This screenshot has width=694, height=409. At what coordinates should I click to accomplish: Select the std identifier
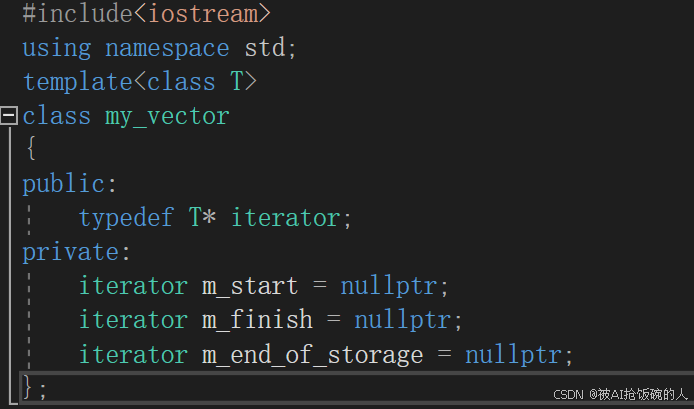coord(265,47)
